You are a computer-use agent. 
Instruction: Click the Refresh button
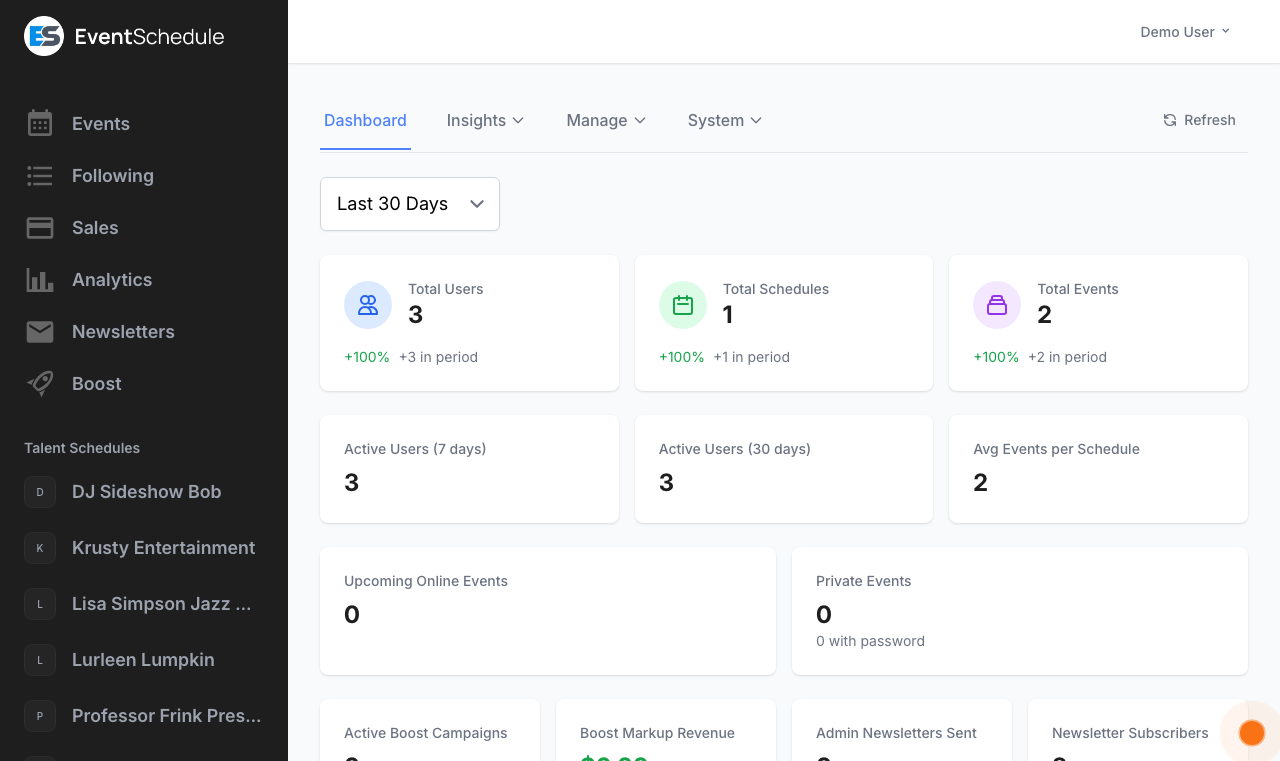tap(1199, 120)
